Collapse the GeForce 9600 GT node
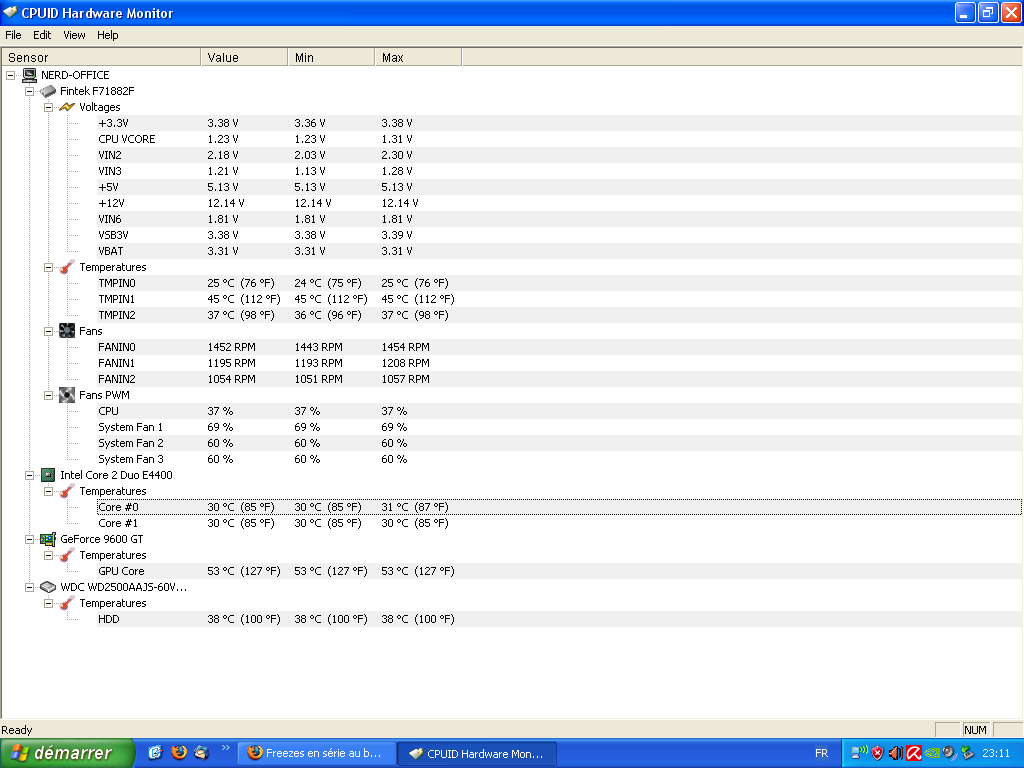The height and width of the screenshot is (768, 1024). 29,539
